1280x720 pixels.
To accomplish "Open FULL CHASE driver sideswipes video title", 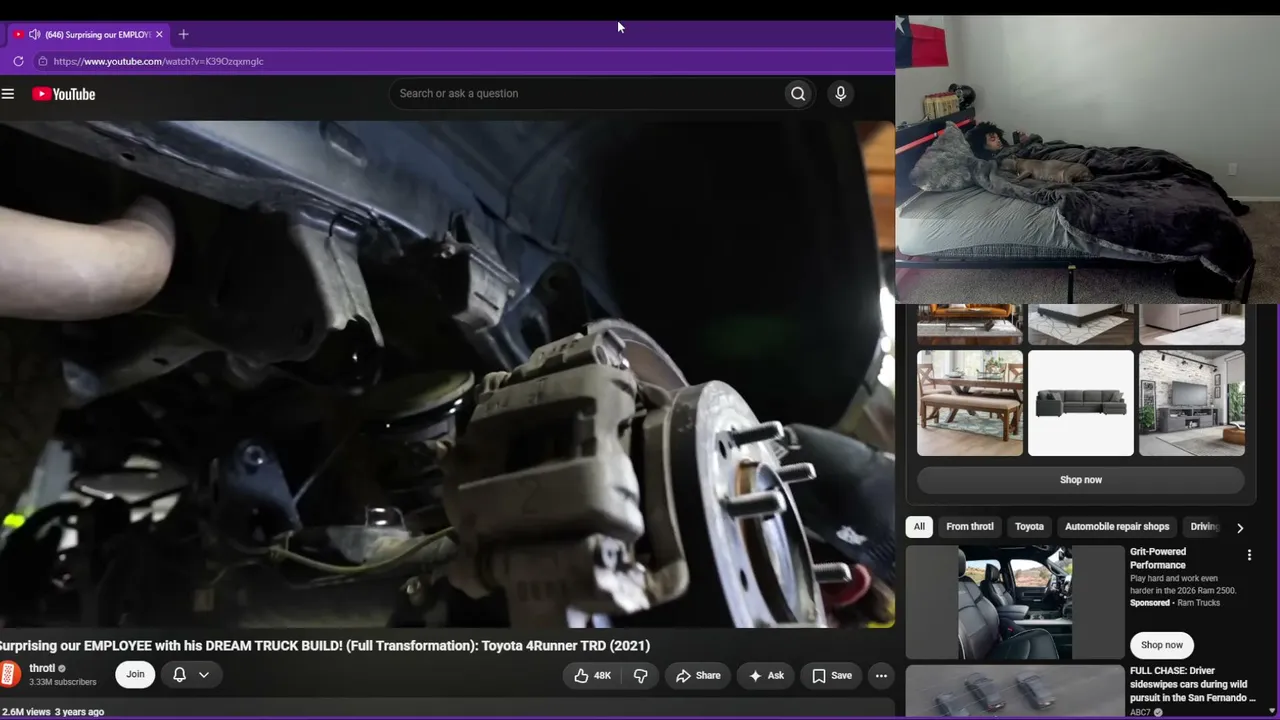I will point(1192,684).
